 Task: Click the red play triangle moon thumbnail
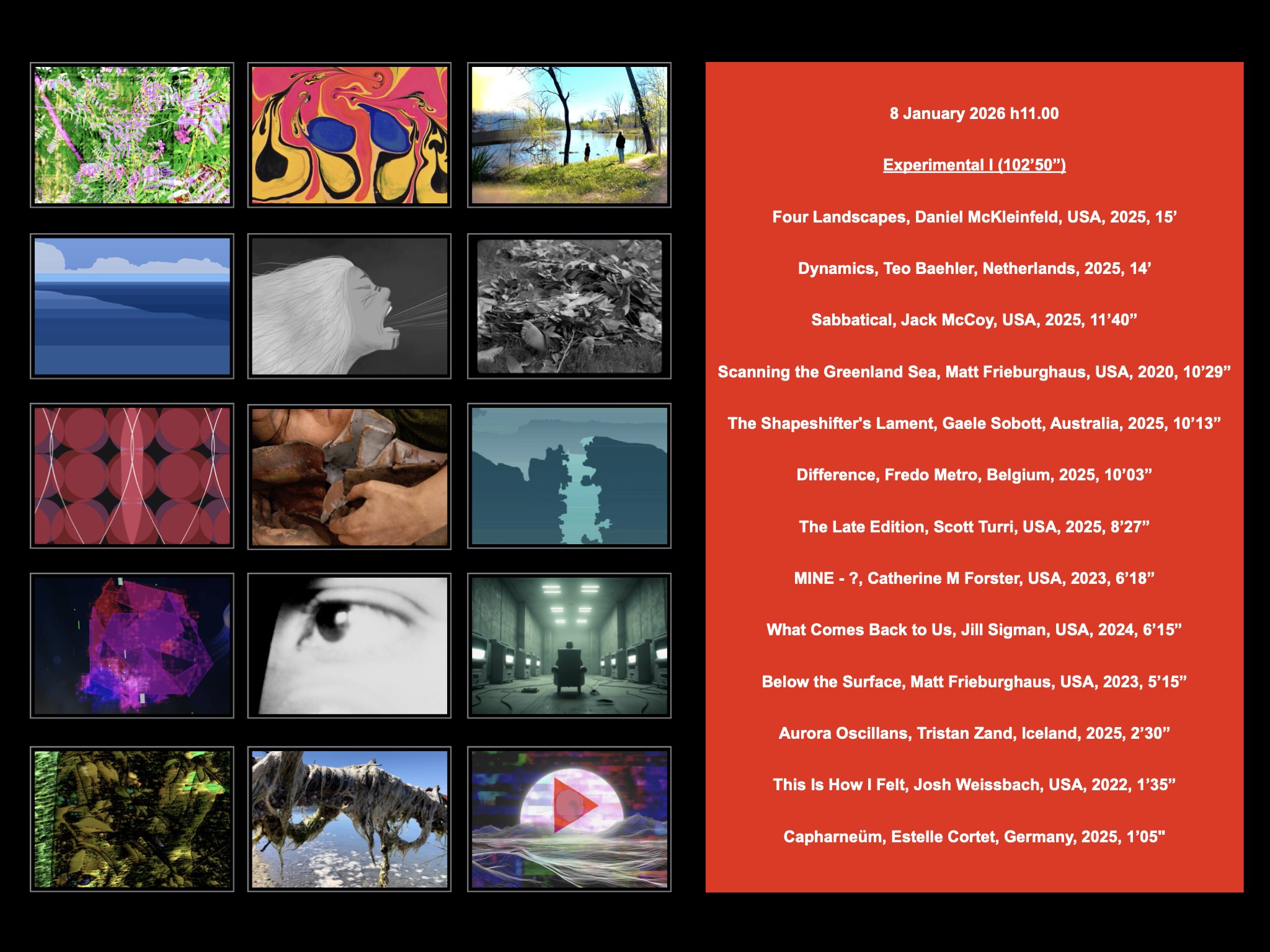pos(569,819)
